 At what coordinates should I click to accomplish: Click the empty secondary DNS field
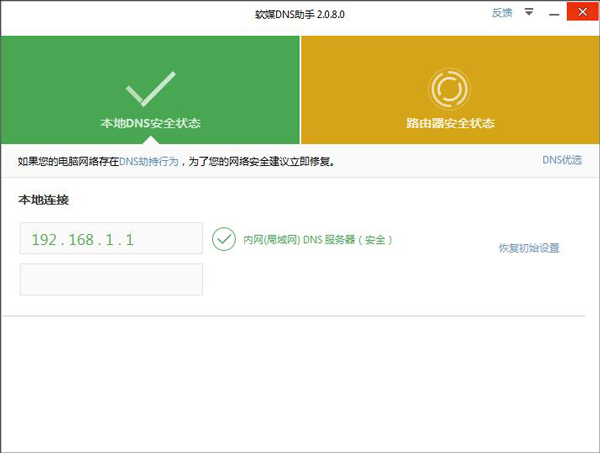coord(111,279)
